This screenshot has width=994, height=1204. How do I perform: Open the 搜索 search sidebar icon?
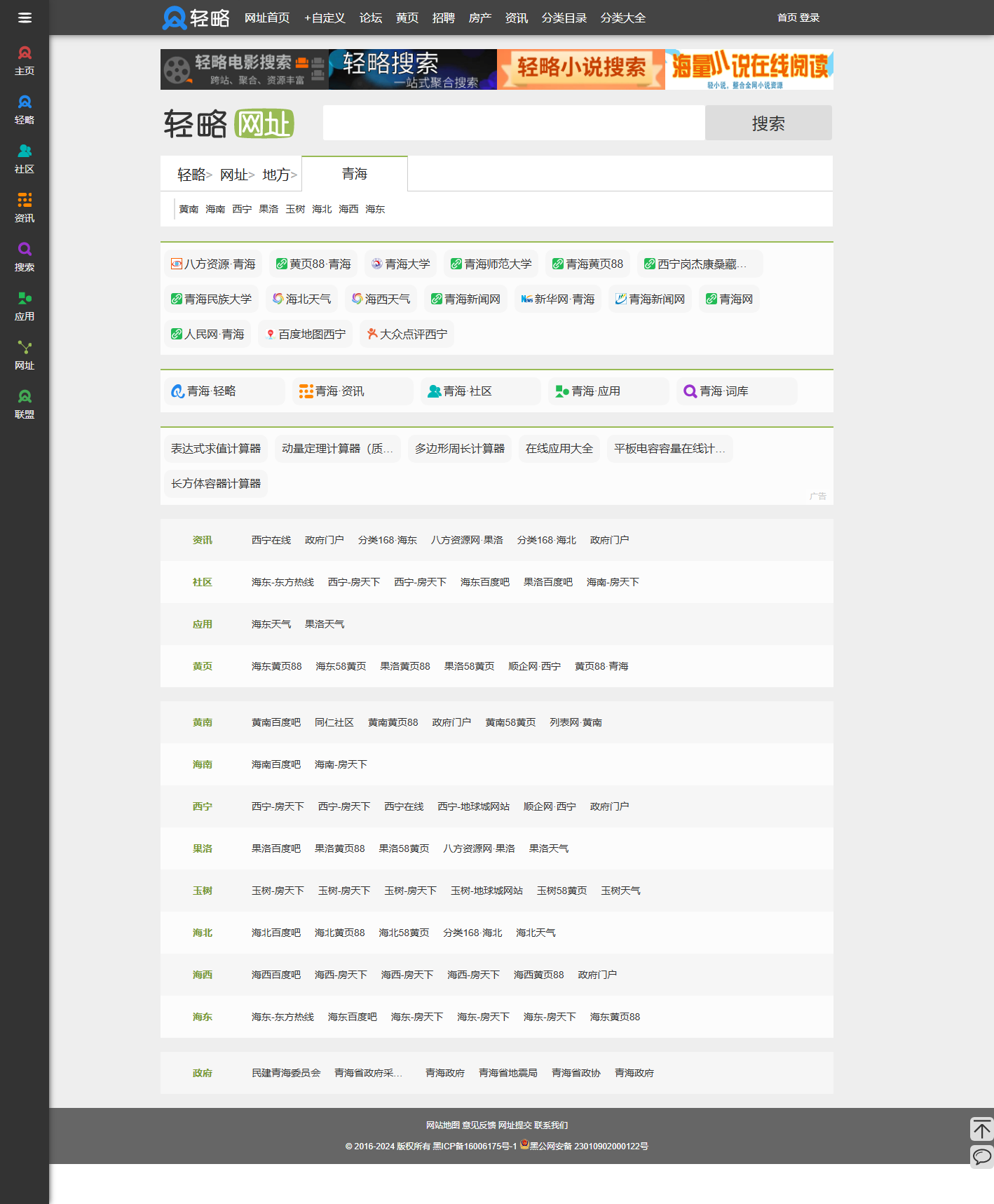tap(25, 257)
